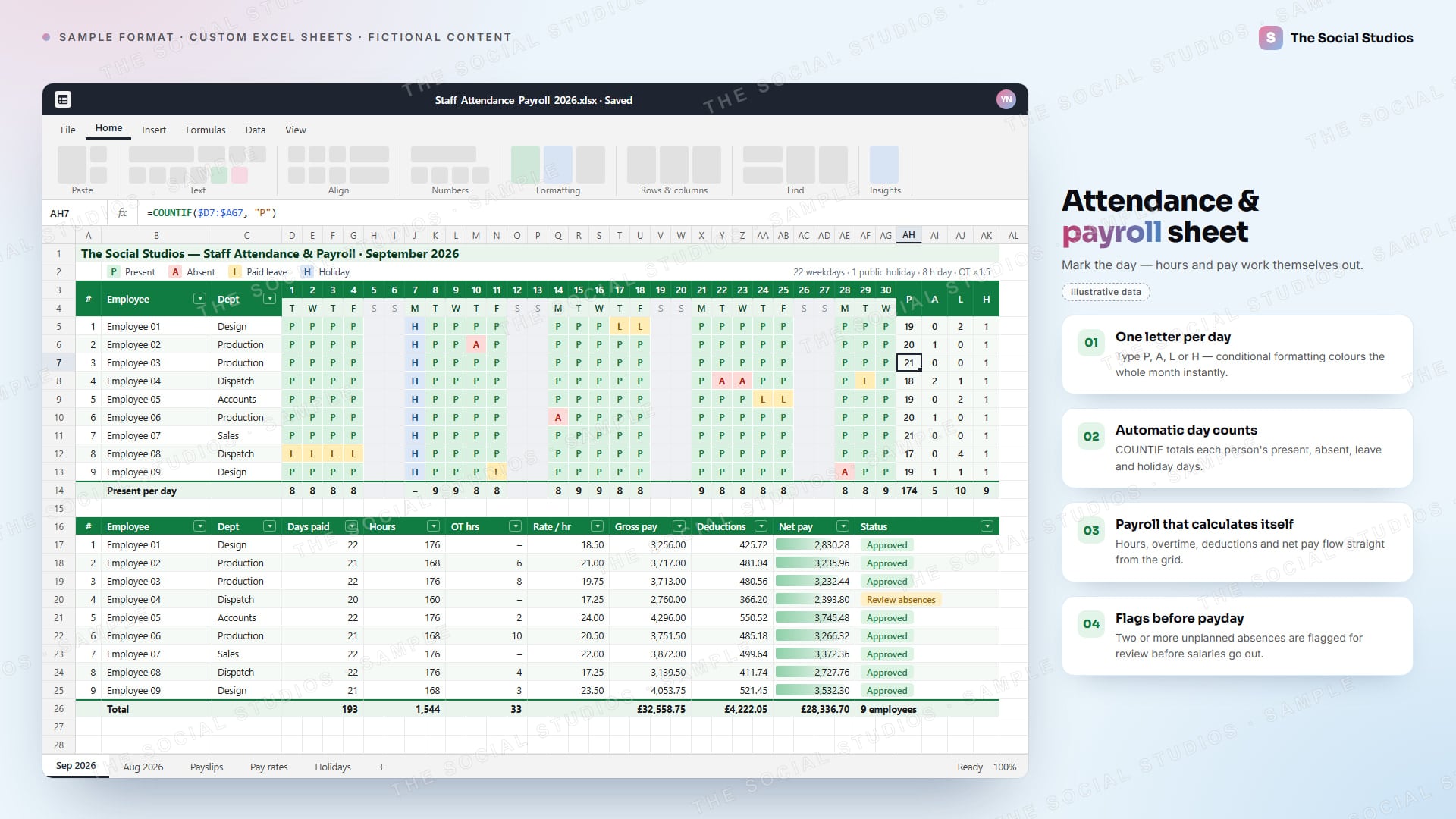Click the fx function icon

(121, 213)
